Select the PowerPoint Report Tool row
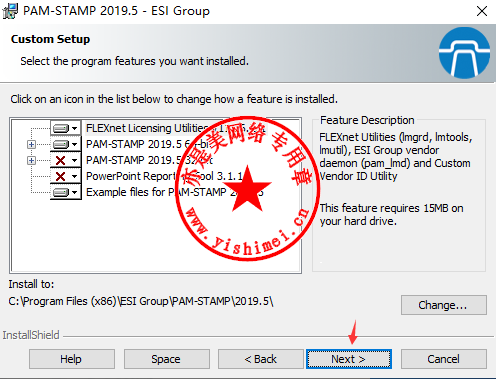The height and width of the screenshot is (379, 496). (x=165, y=176)
